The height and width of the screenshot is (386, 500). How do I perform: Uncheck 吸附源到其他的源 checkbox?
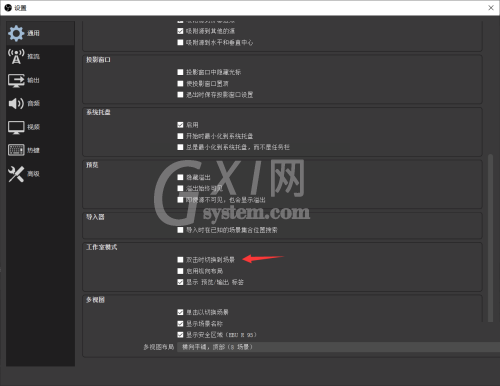[x=180, y=31]
